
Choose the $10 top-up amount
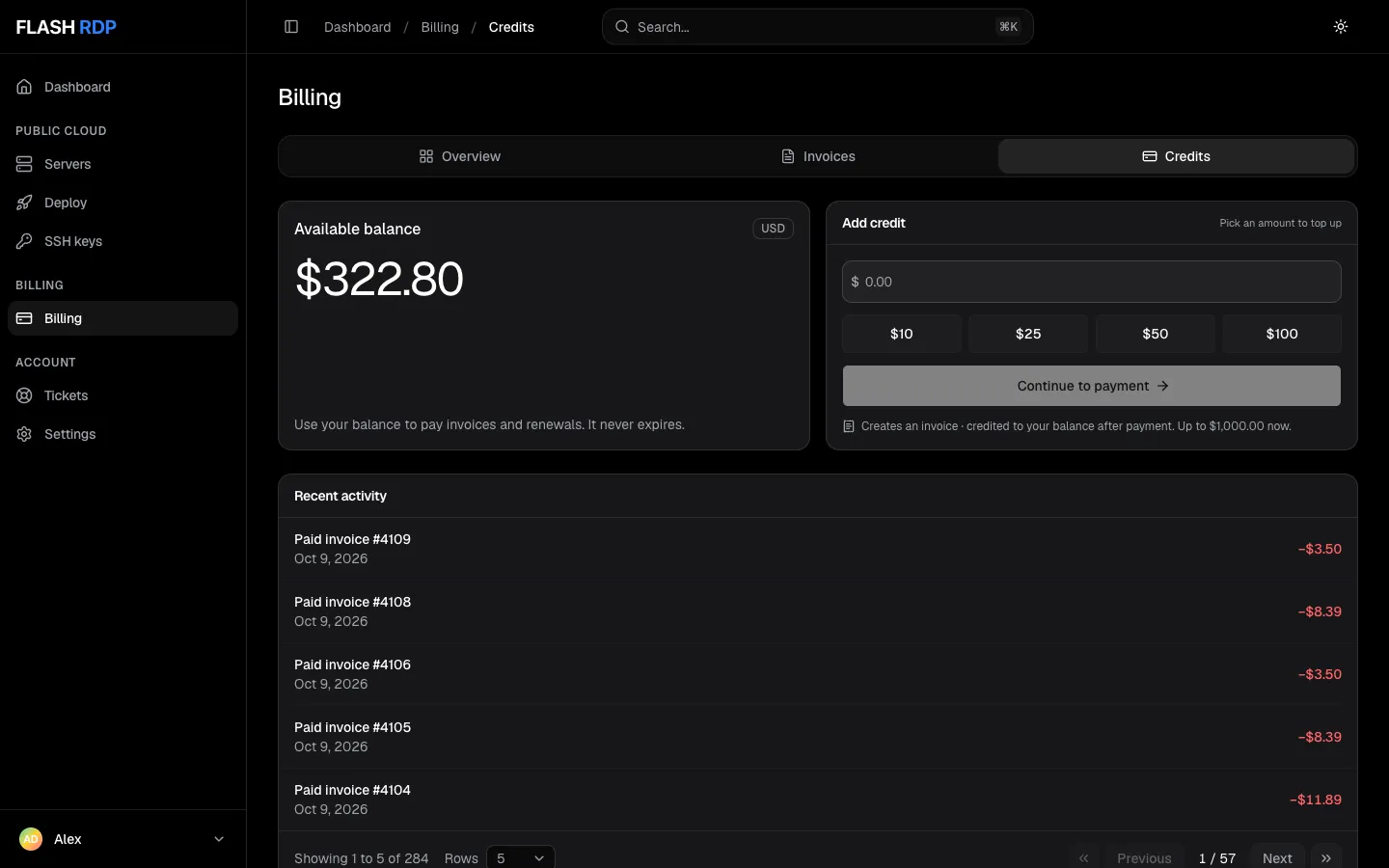coord(902,334)
